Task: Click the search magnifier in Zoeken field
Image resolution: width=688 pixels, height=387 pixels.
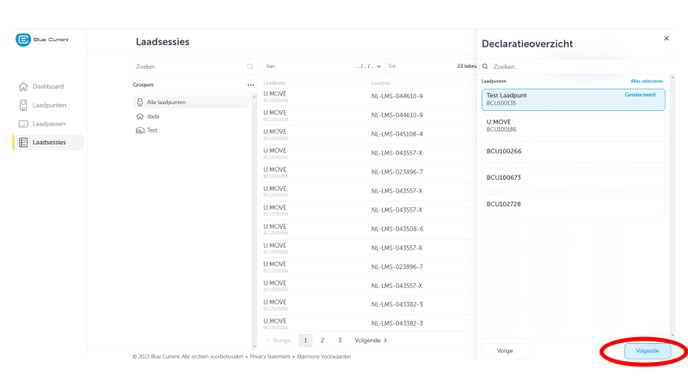Action: (x=250, y=67)
